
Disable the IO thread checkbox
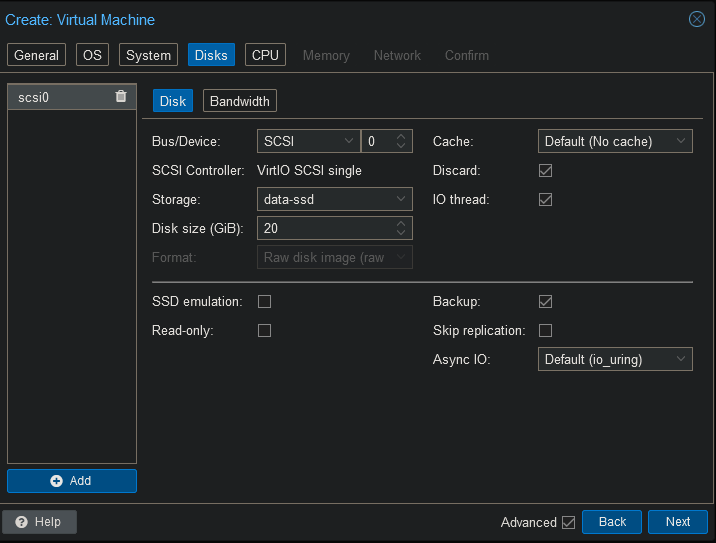coord(545,200)
